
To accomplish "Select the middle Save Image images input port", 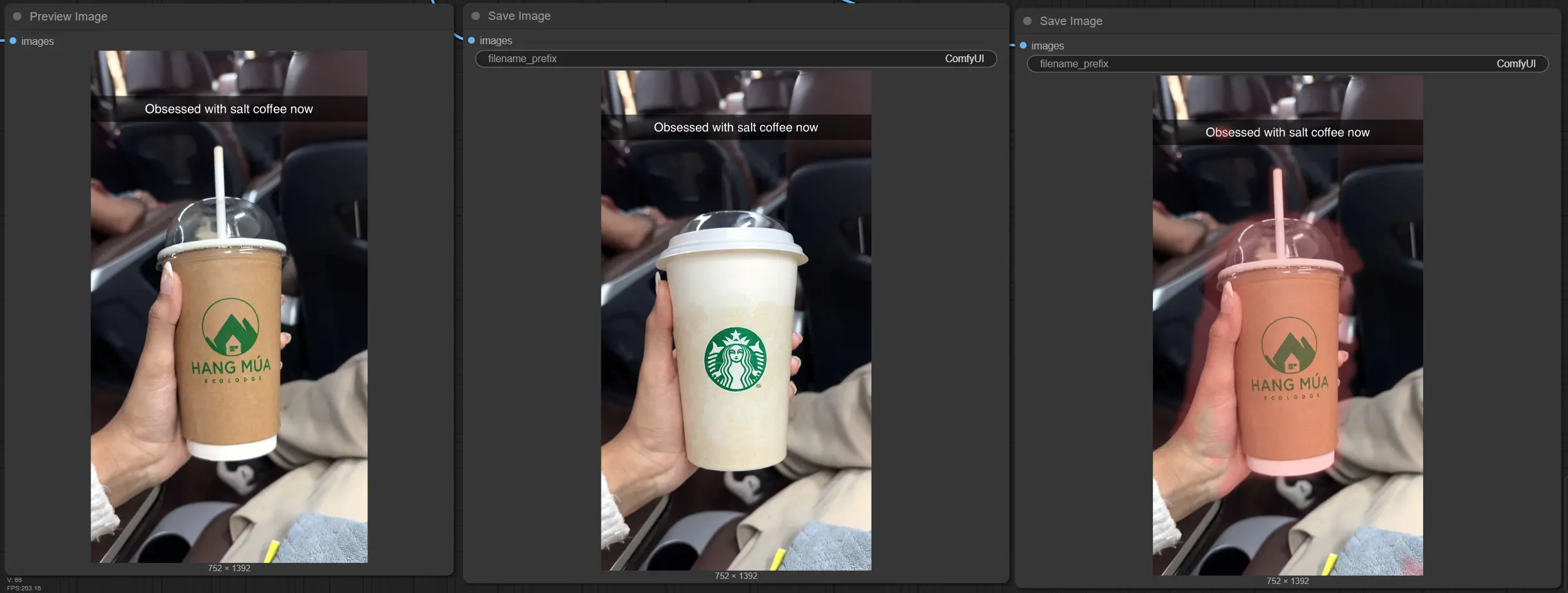I will (x=471, y=40).
